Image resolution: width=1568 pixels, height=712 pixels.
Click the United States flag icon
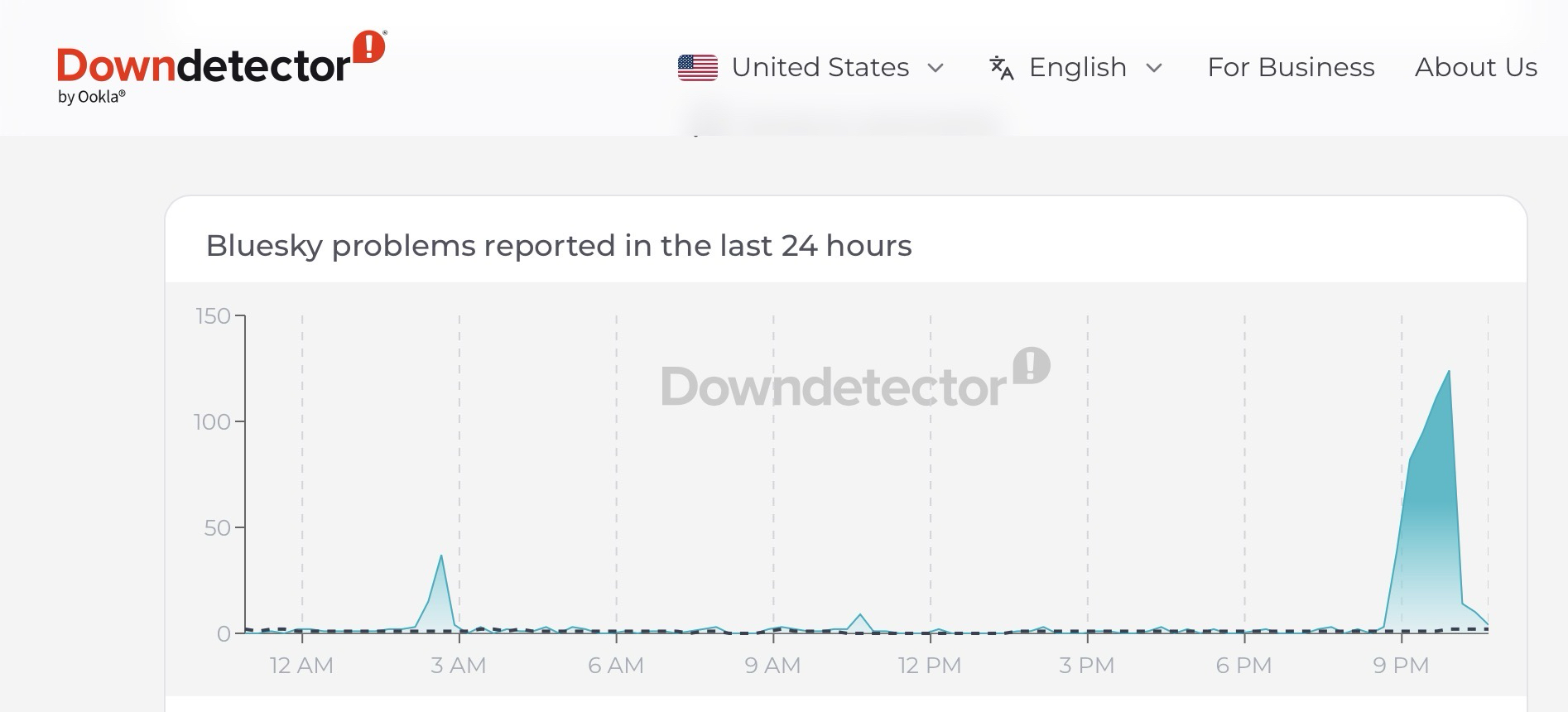click(697, 67)
